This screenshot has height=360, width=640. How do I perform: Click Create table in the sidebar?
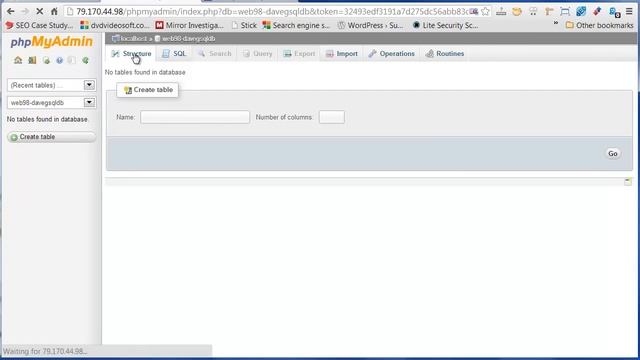(x=51, y=137)
